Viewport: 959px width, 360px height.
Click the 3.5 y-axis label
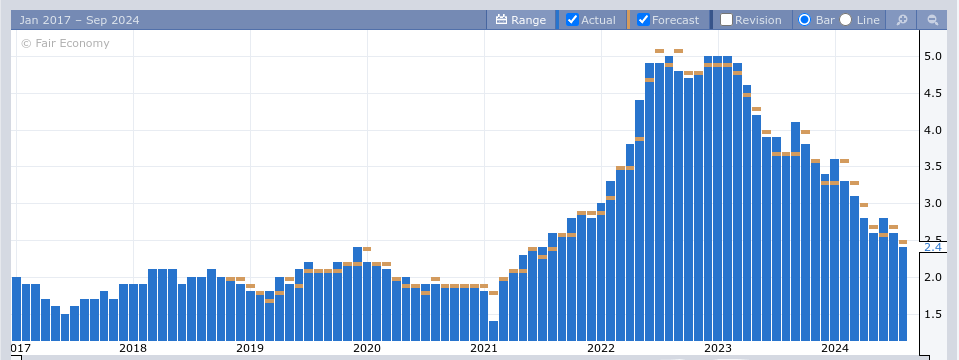933,166
